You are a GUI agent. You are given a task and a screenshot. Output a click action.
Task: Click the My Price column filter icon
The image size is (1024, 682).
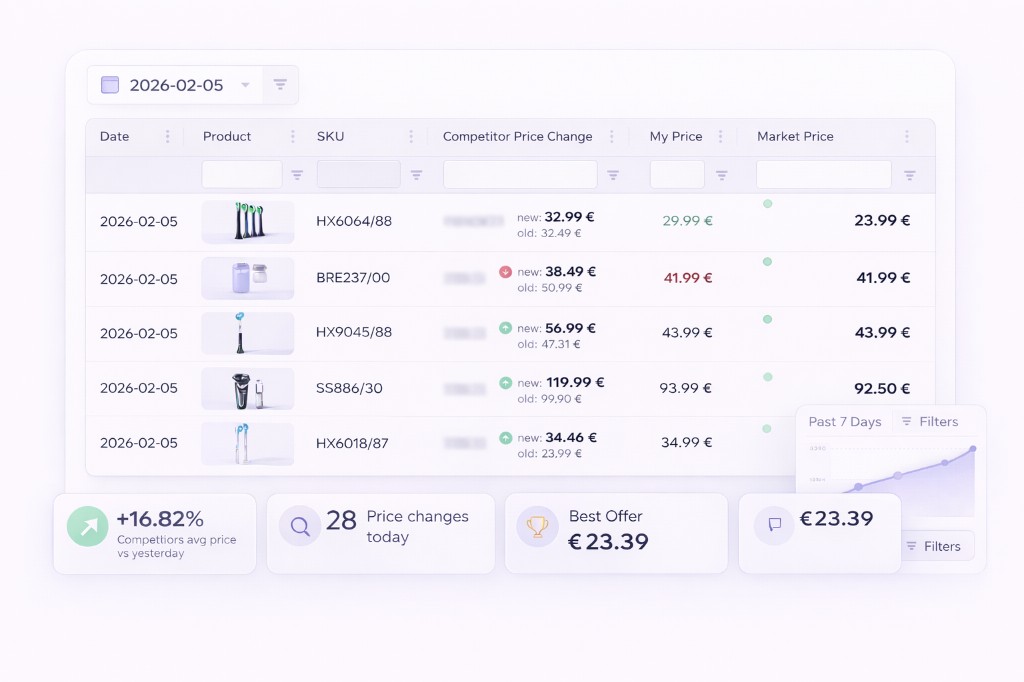(721, 175)
